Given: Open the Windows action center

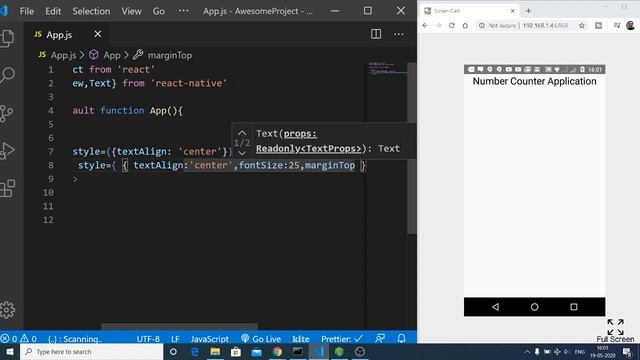Looking at the screenshot, I should point(627,351).
